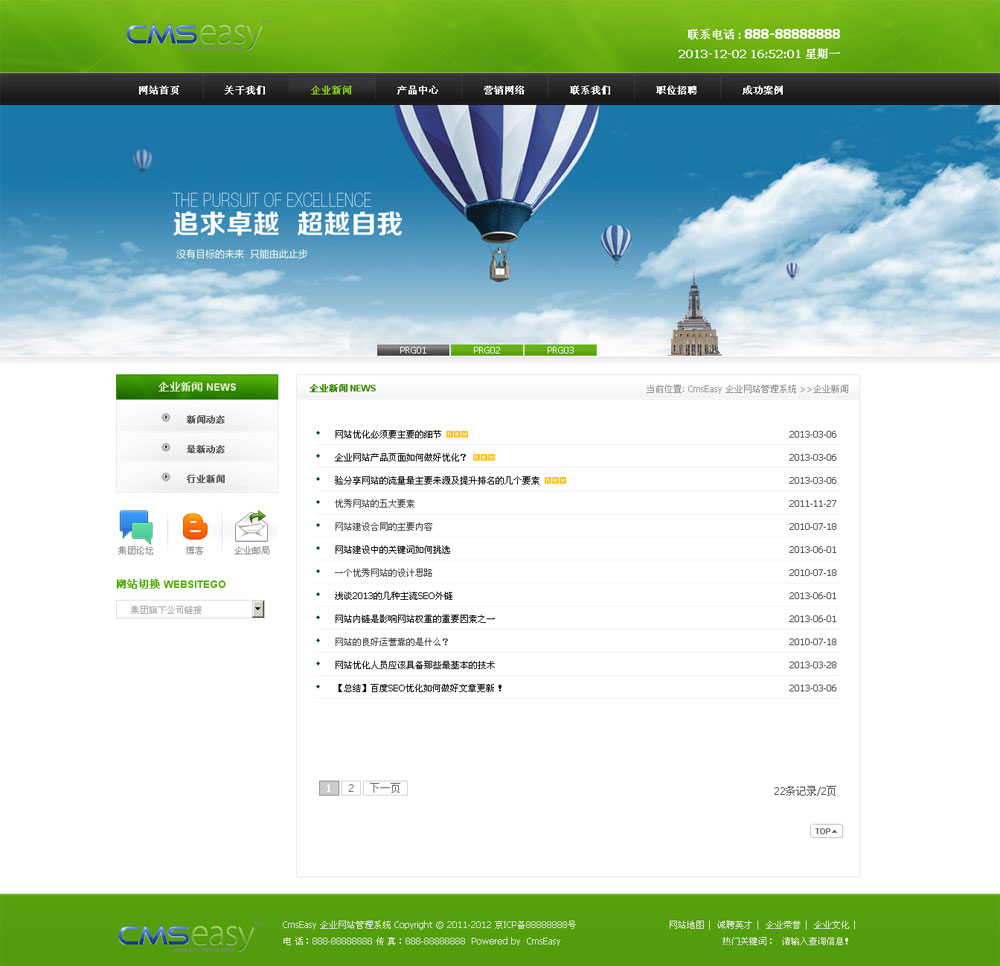Click the TOP back-to-top button
The width and height of the screenshot is (1000, 966).
point(826,831)
